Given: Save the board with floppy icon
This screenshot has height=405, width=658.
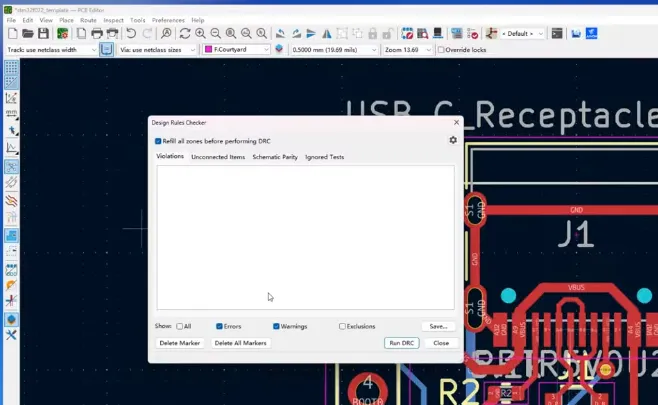Looking at the screenshot, I should pyautogui.click(x=43, y=34).
